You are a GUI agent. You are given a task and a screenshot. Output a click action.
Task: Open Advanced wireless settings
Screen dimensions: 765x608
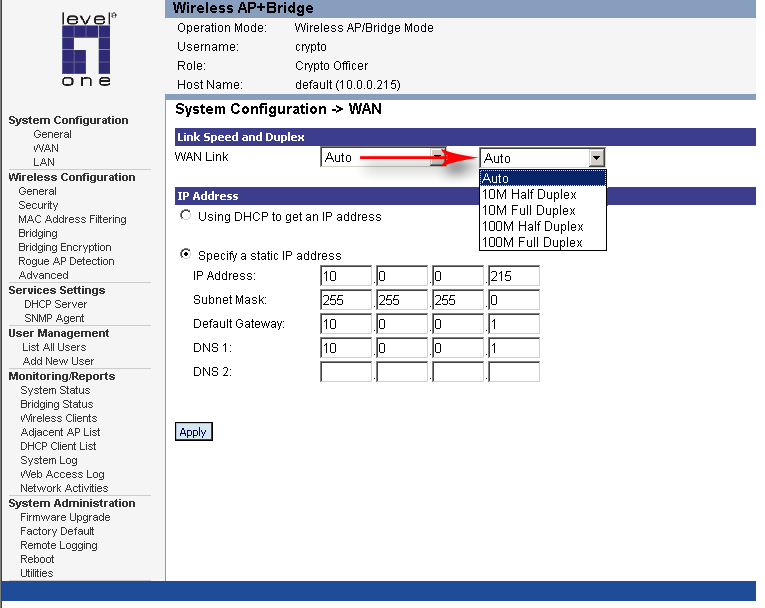43,275
